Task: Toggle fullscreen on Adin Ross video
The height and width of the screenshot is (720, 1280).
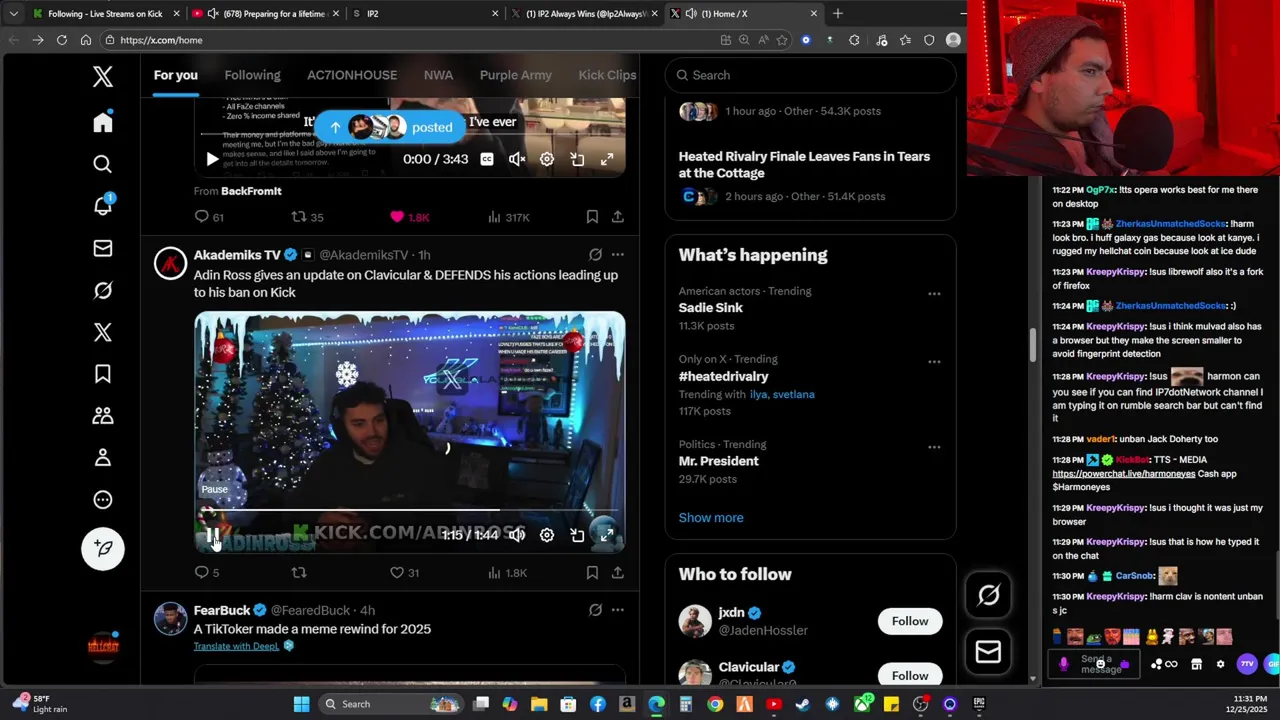Action: point(607,535)
